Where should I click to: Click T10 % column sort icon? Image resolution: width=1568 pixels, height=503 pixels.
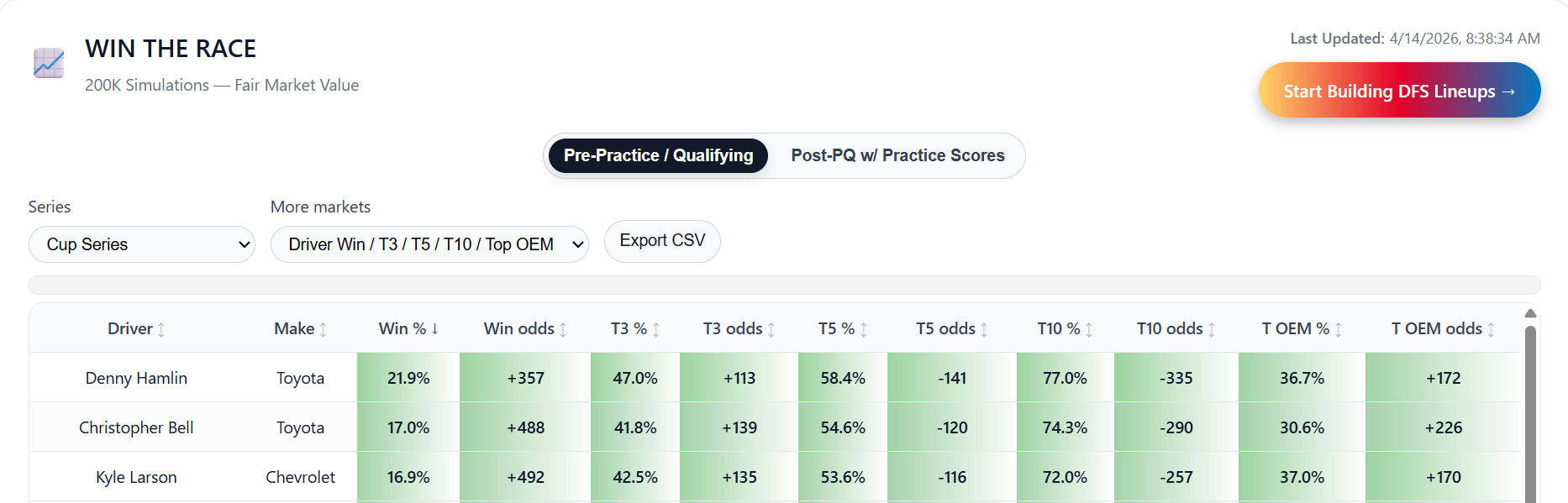click(x=1089, y=330)
